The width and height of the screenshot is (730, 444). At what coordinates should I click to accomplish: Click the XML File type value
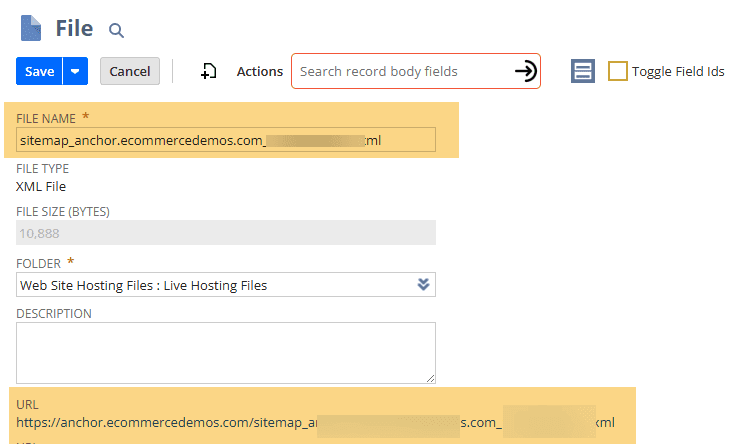coord(41,187)
